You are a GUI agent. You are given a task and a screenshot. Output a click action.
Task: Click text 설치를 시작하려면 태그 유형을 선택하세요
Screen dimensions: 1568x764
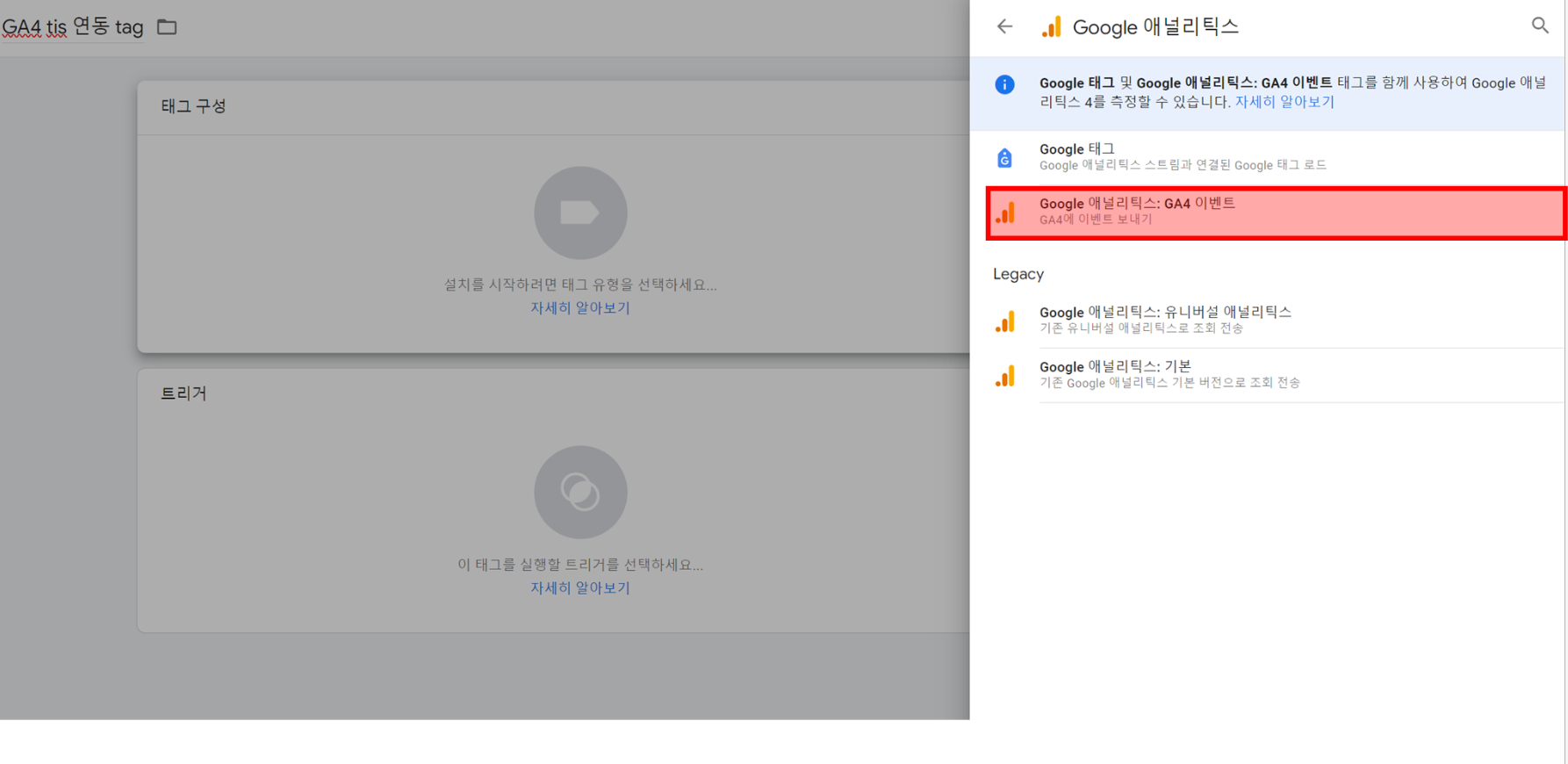pyautogui.click(x=580, y=285)
